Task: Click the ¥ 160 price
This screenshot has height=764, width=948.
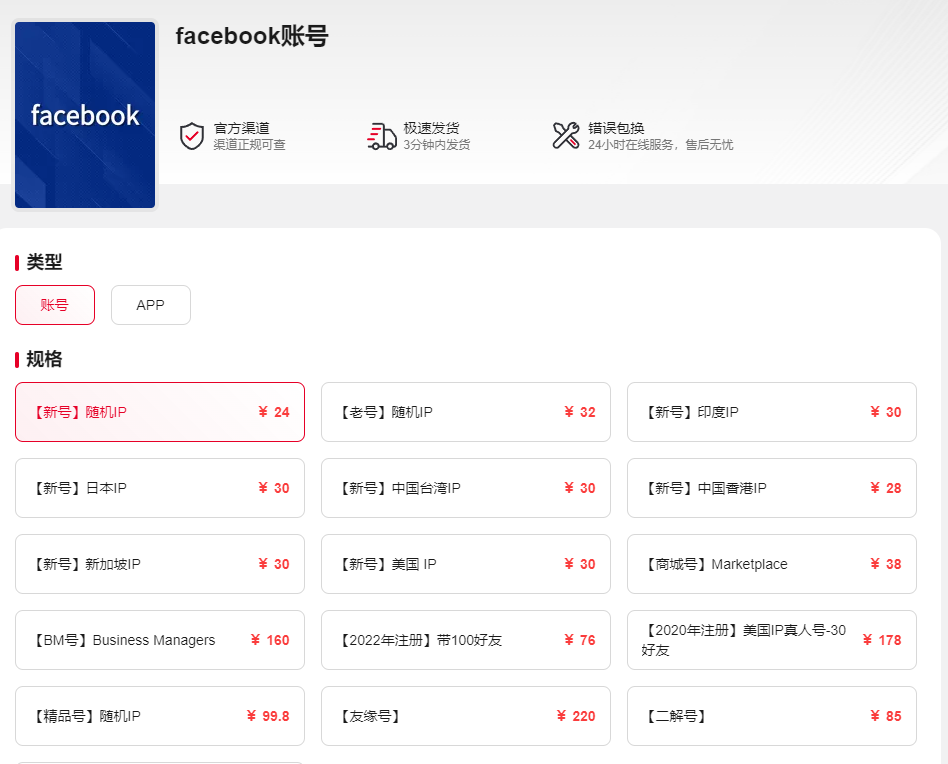Action: pyautogui.click(x=270, y=641)
